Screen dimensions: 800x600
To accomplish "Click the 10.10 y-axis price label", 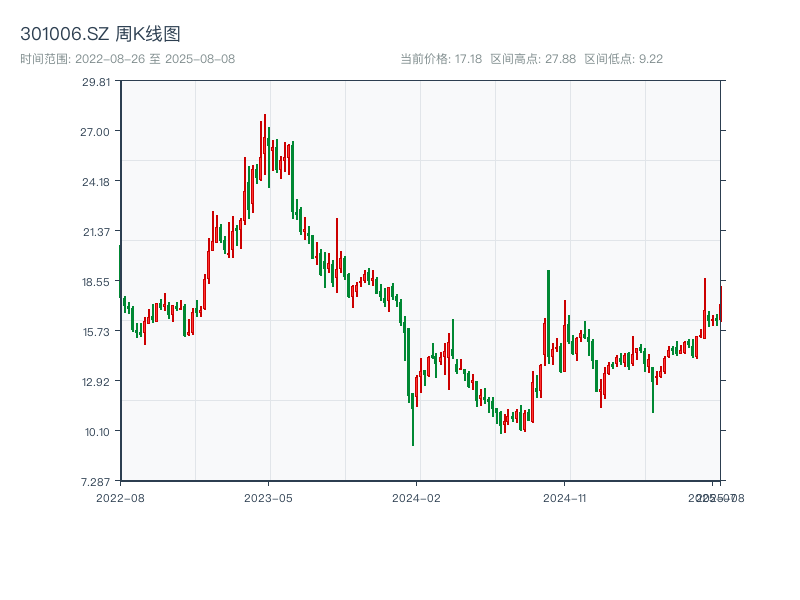I will 96,431.
